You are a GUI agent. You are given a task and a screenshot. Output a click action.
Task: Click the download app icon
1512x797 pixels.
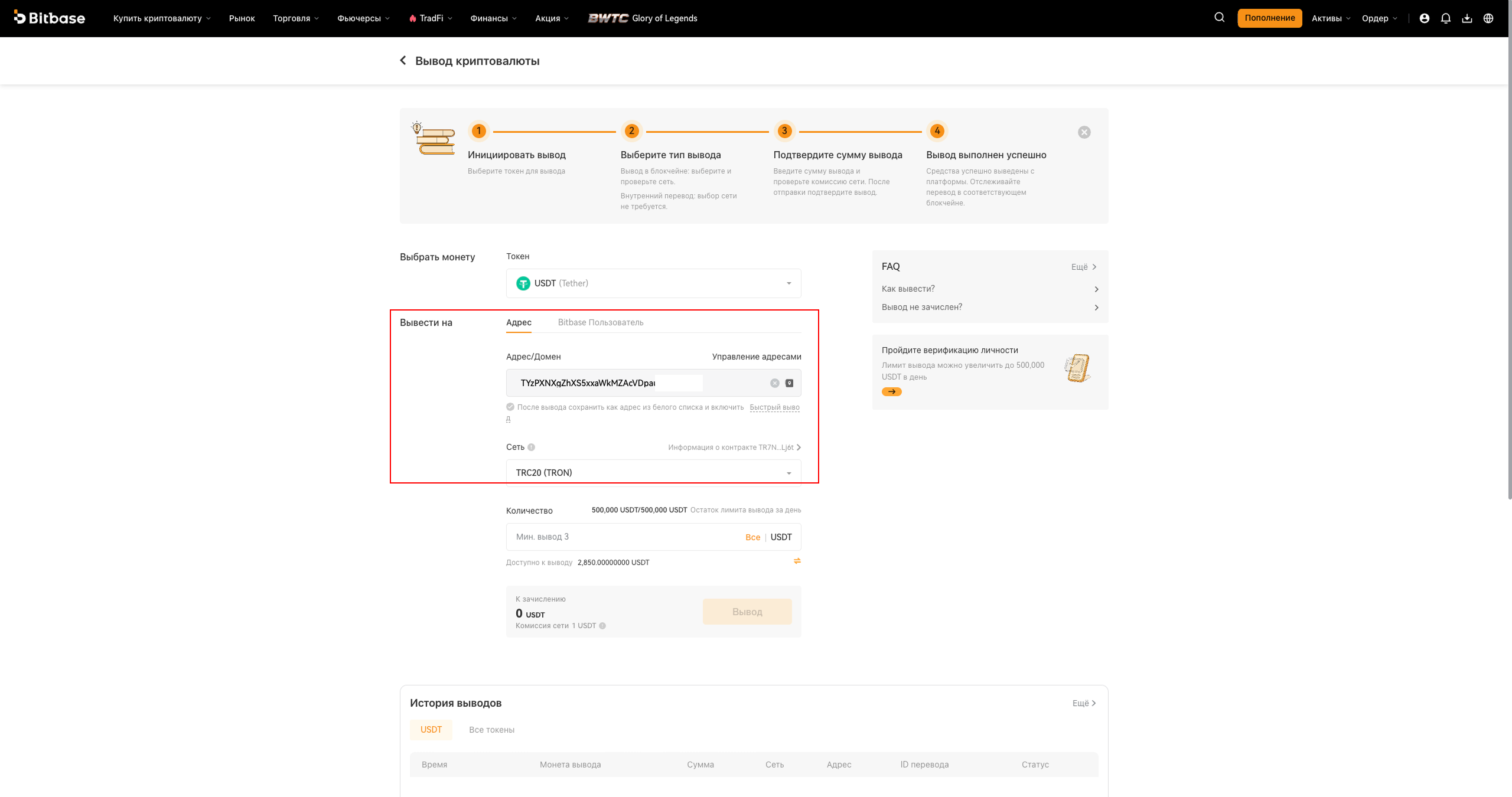point(1467,18)
